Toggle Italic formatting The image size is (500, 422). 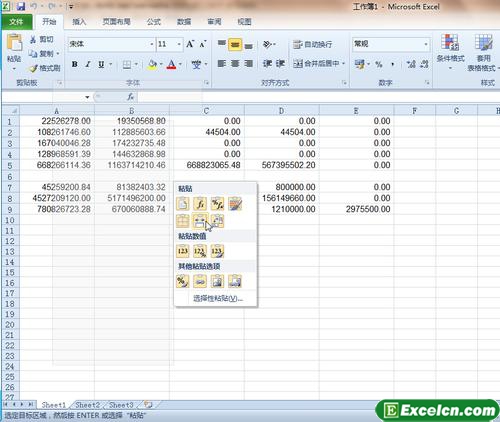(88, 64)
